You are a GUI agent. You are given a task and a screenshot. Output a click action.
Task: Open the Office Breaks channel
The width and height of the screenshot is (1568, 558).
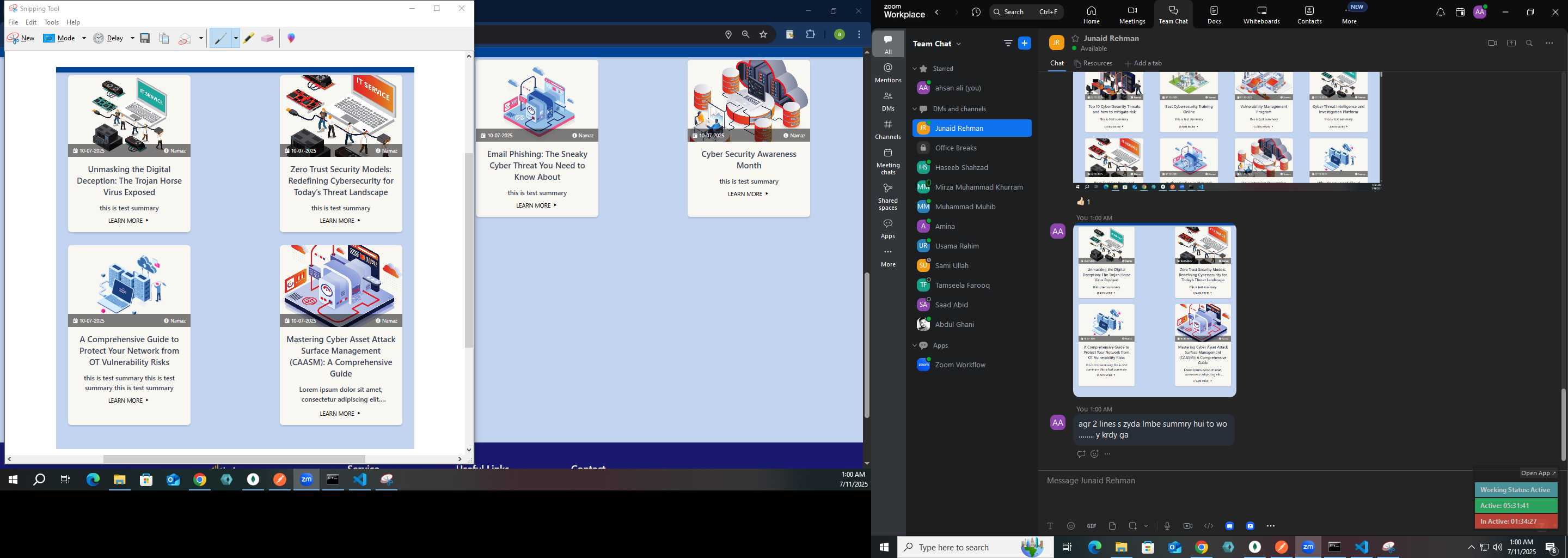pos(971,148)
